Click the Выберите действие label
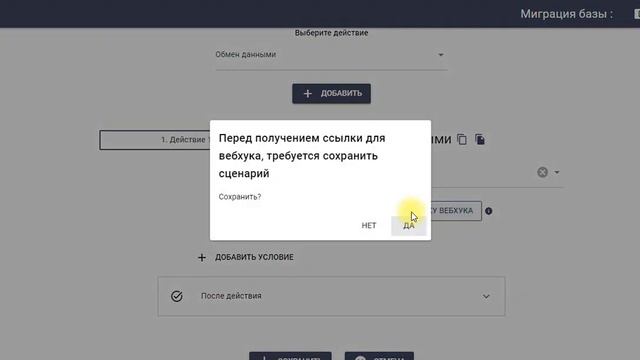This screenshot has width=640, height=360. 331,33
